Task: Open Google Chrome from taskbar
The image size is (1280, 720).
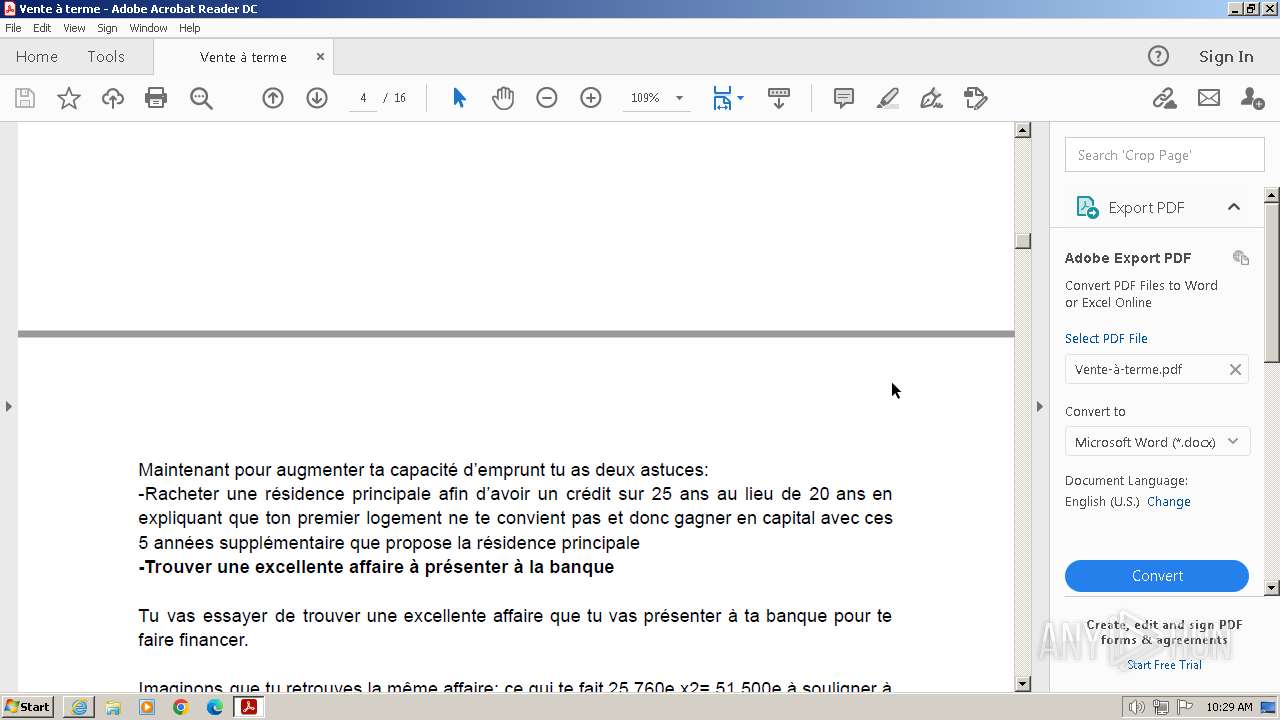Action: pos(180,707)
